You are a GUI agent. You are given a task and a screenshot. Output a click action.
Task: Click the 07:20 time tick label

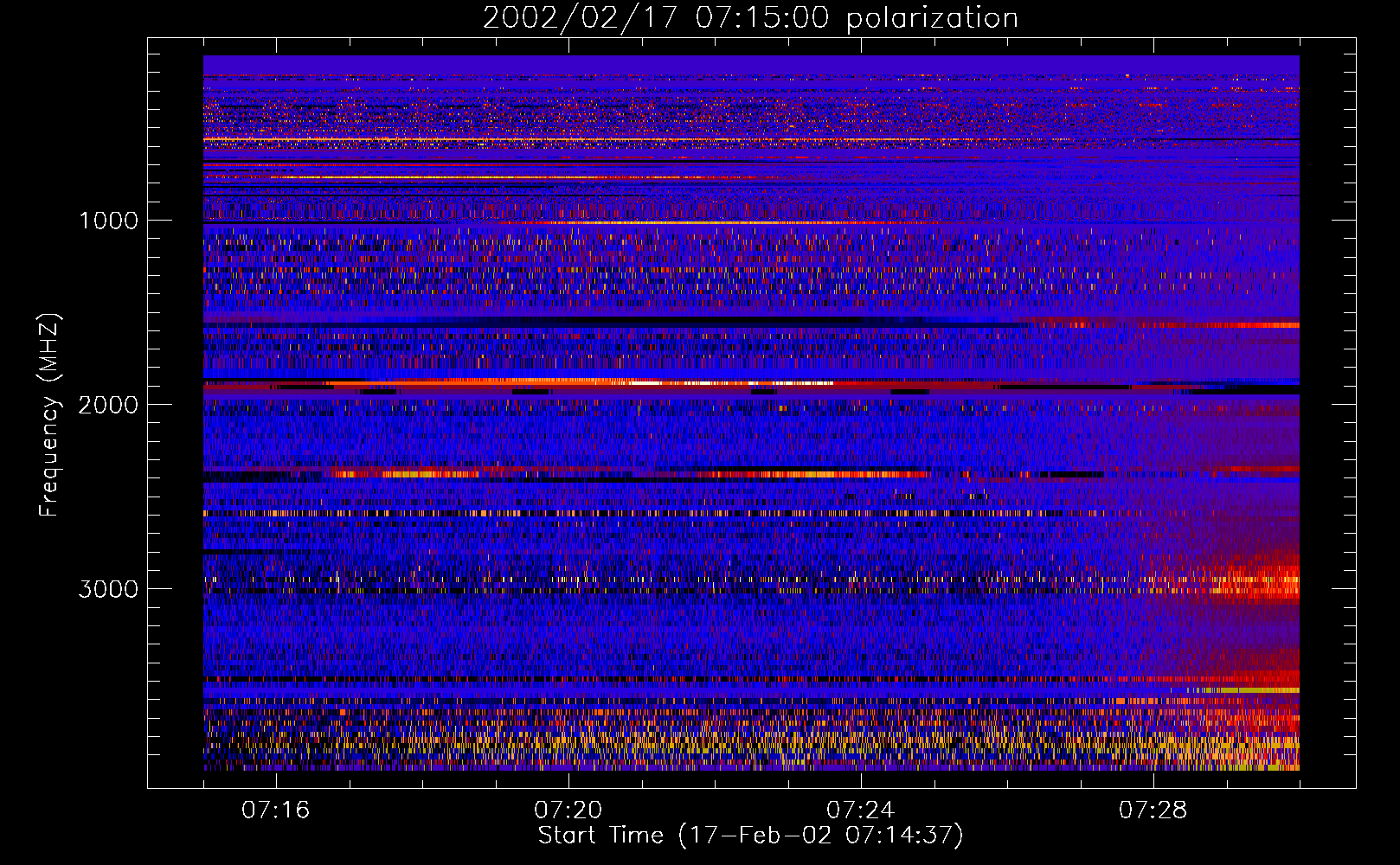pos(568,811)
